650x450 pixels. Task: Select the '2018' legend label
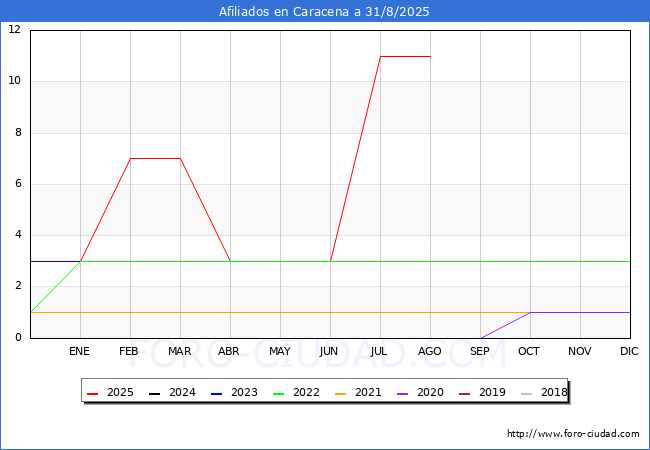click(x=554, y=392)
